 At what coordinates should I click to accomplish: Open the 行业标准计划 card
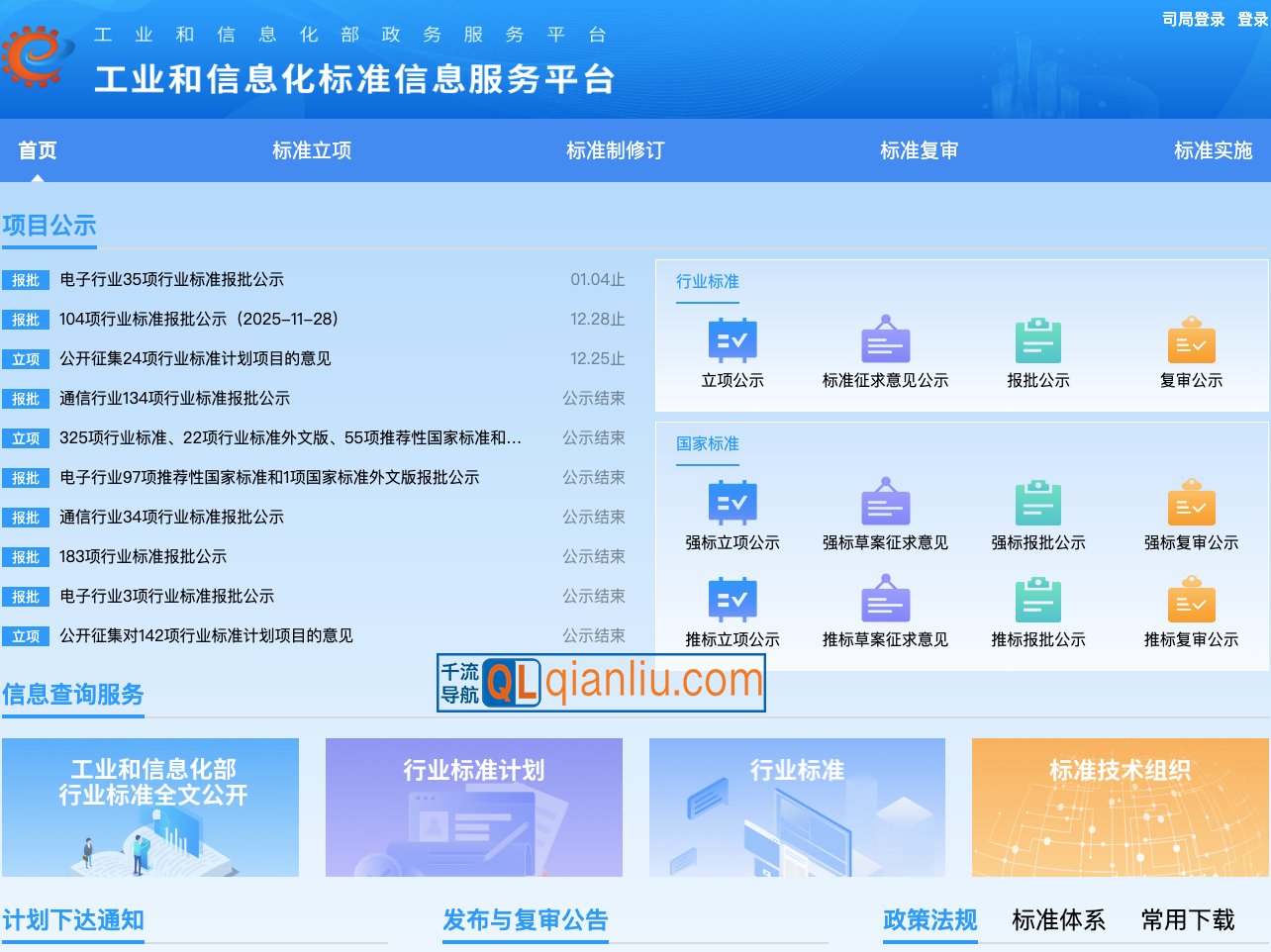[x=473, y=806]
